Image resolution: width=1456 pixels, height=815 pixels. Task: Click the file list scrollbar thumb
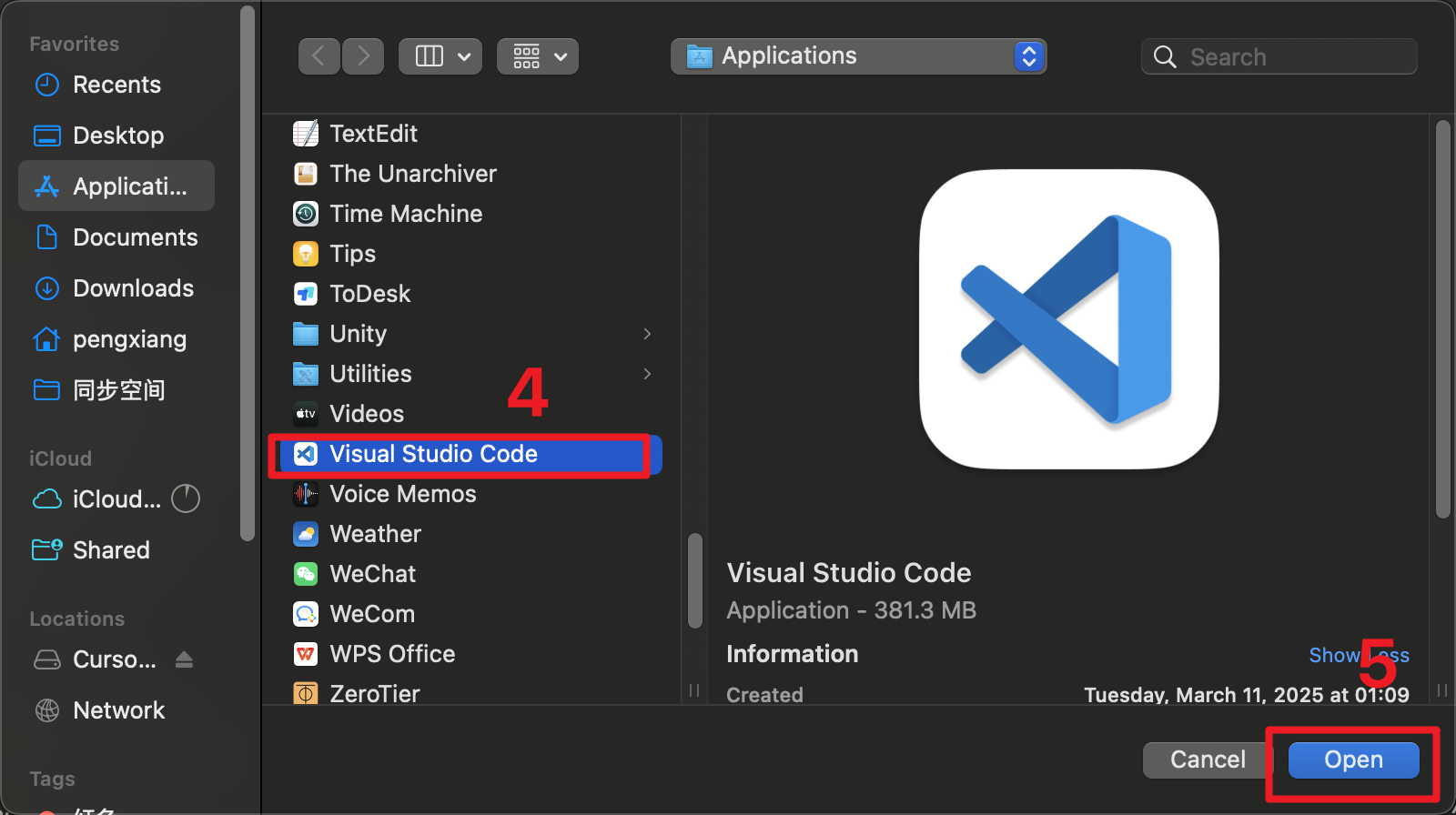[695, 580]
